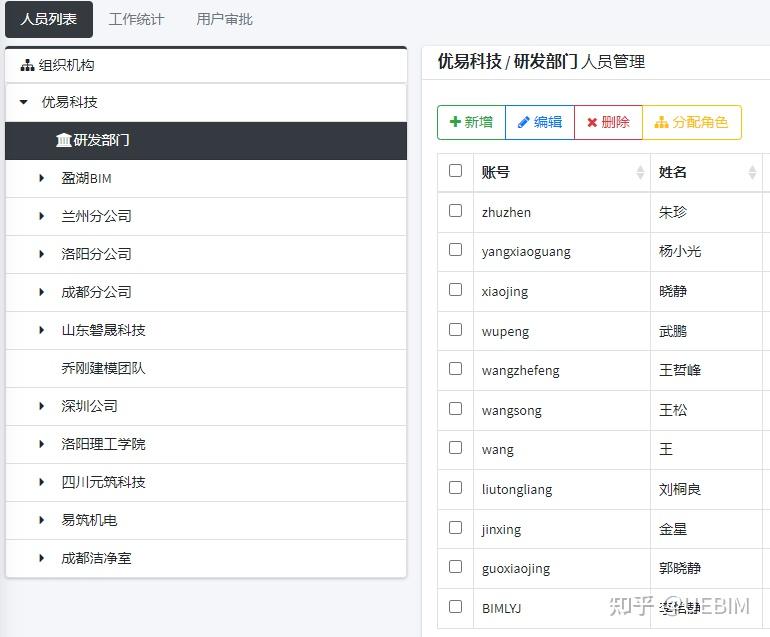Check the liutongliang row checkbox
Screen dimensions: 770x637
click(456, 488)
